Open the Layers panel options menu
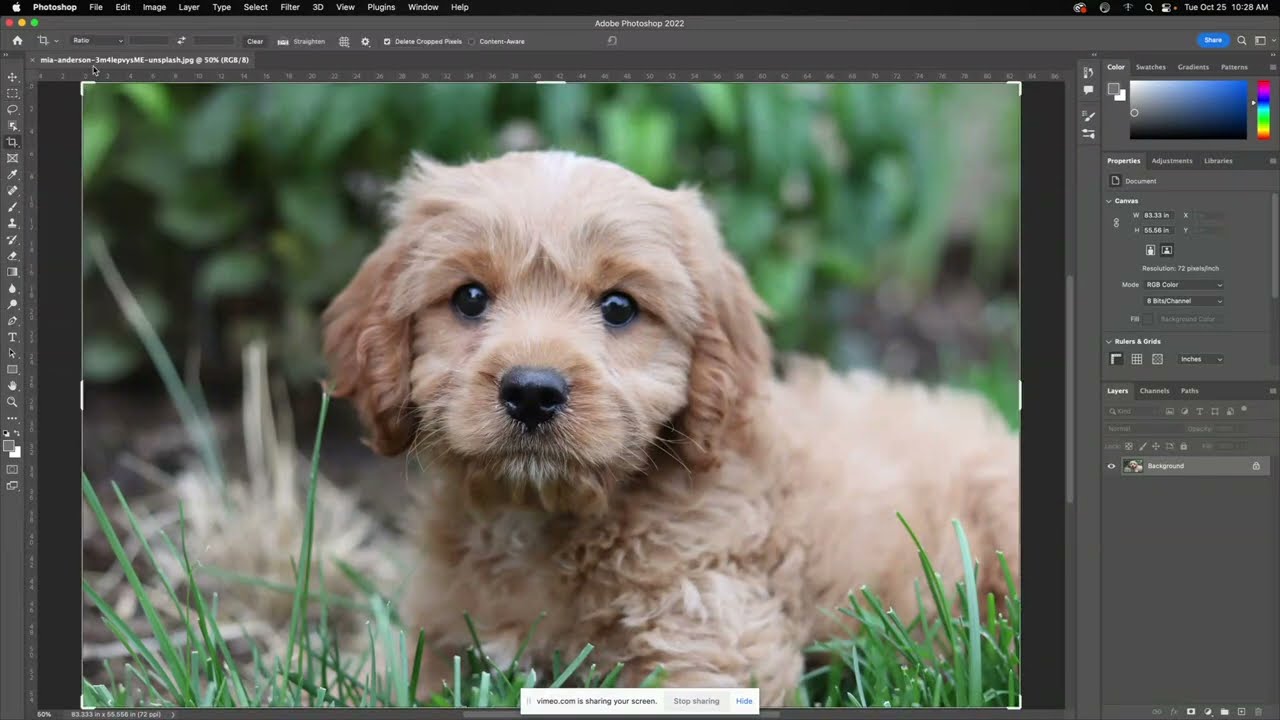This screenshot has height=720, width=1280. (1272, 391)
